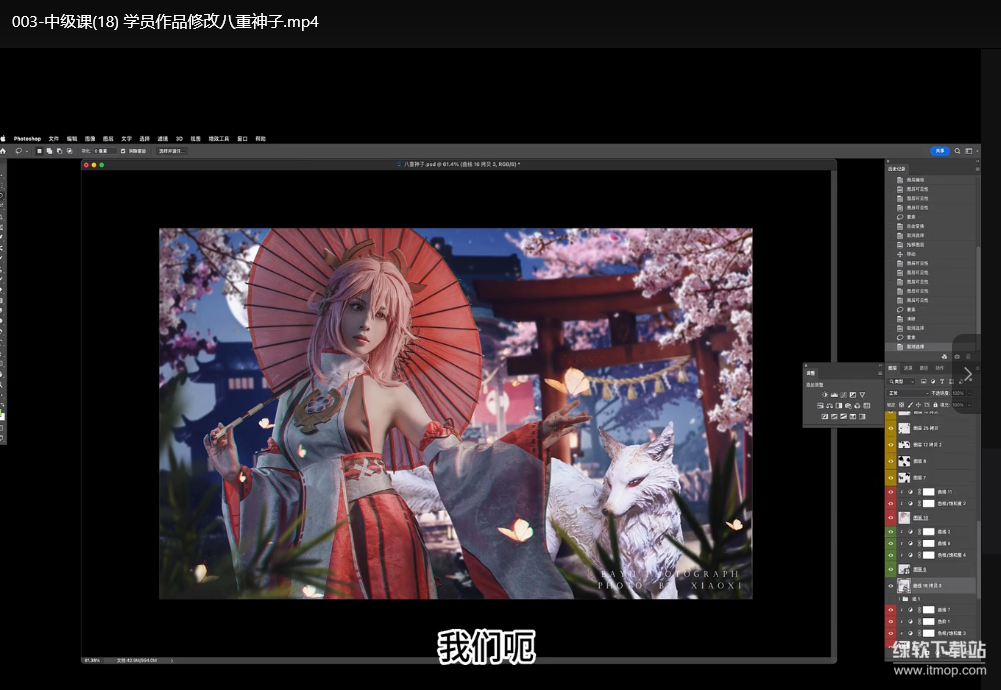
Task: Add a Curves adjustment icon
Action: (843, 394)
